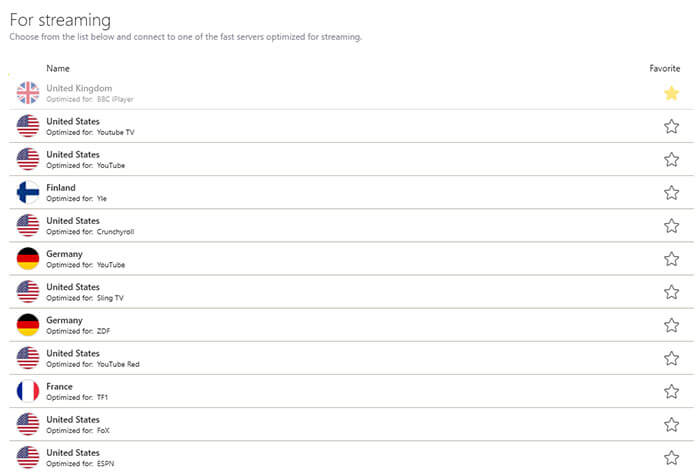Select the United States FoX server row
Image resolution: width=700 pixels, height=472 pixels.
click(x=351, y=424)
